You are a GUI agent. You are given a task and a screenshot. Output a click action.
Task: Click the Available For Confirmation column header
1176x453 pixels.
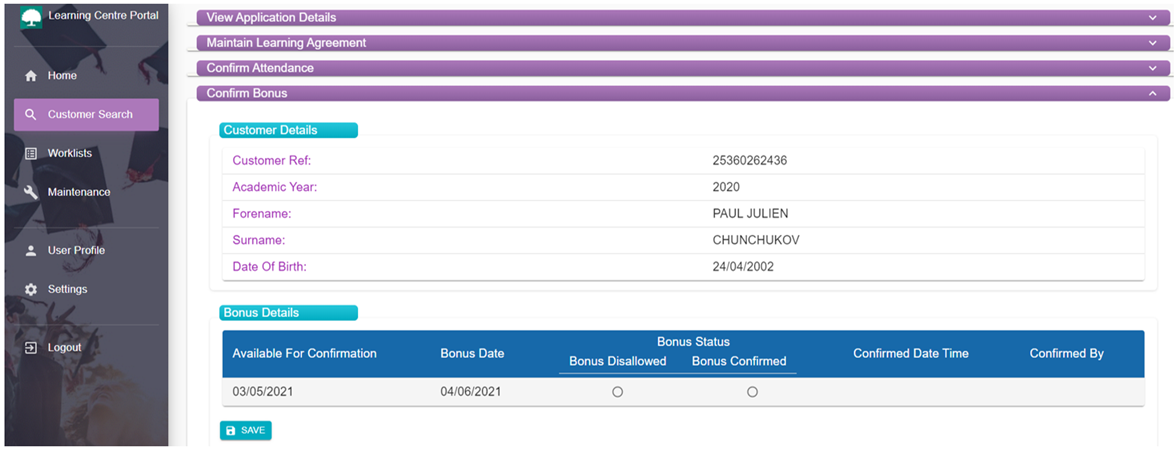pos(304,353)
